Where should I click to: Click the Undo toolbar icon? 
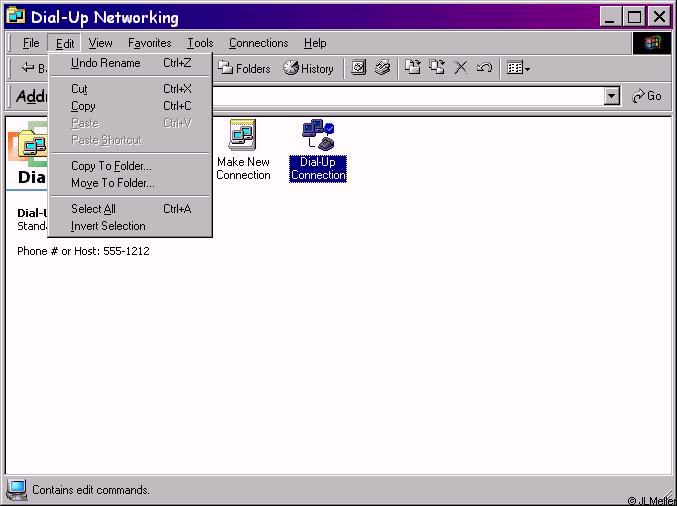[x=484, y=68]
